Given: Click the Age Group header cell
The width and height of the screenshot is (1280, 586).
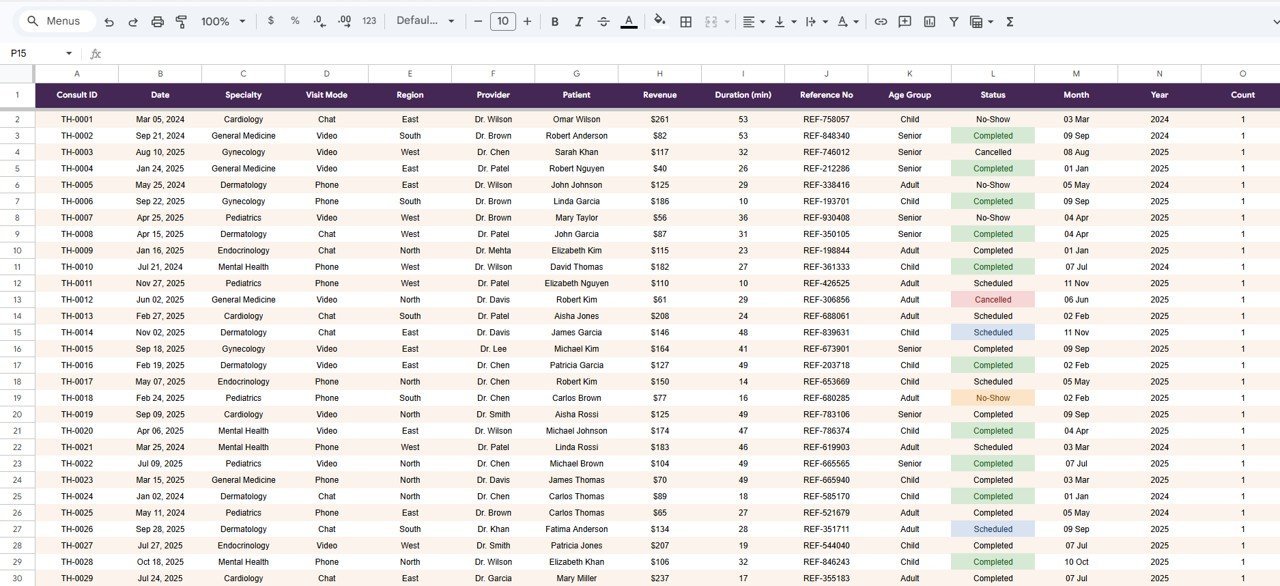Looking at the screenshot, I should (x=910, y=95).
